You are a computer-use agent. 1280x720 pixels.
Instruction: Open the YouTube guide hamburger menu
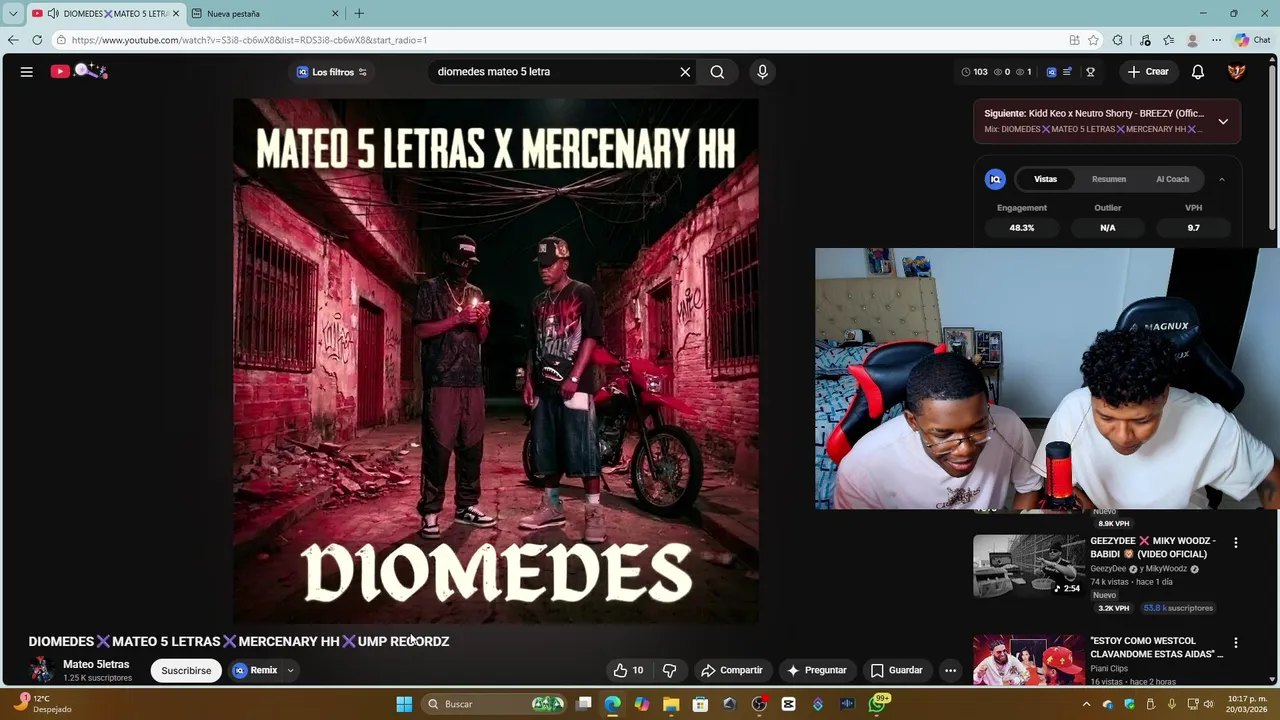[27, 72]
